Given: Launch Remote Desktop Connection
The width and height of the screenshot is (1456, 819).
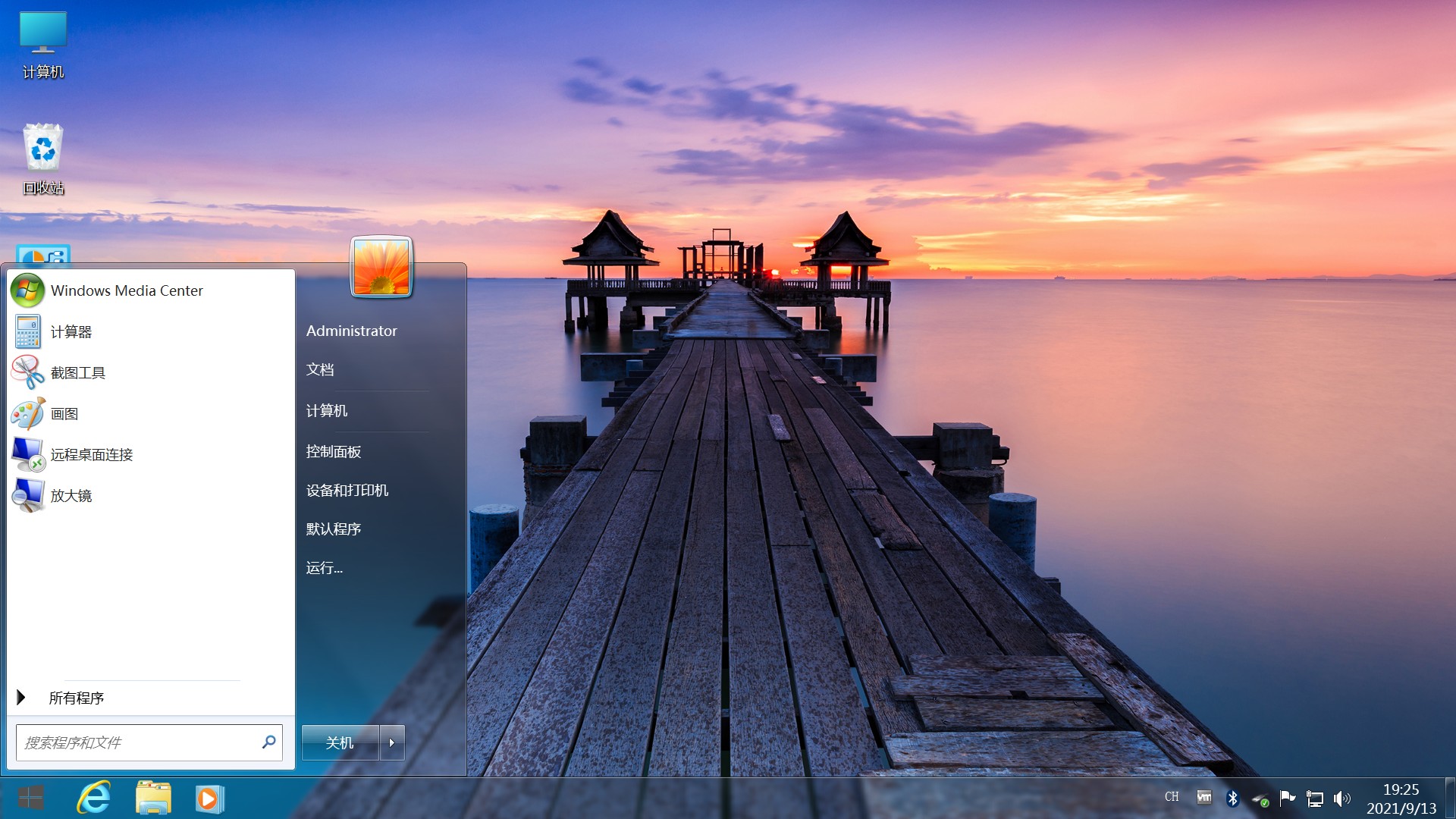Looking at the screenshot, I should click(x=90, y=455).
